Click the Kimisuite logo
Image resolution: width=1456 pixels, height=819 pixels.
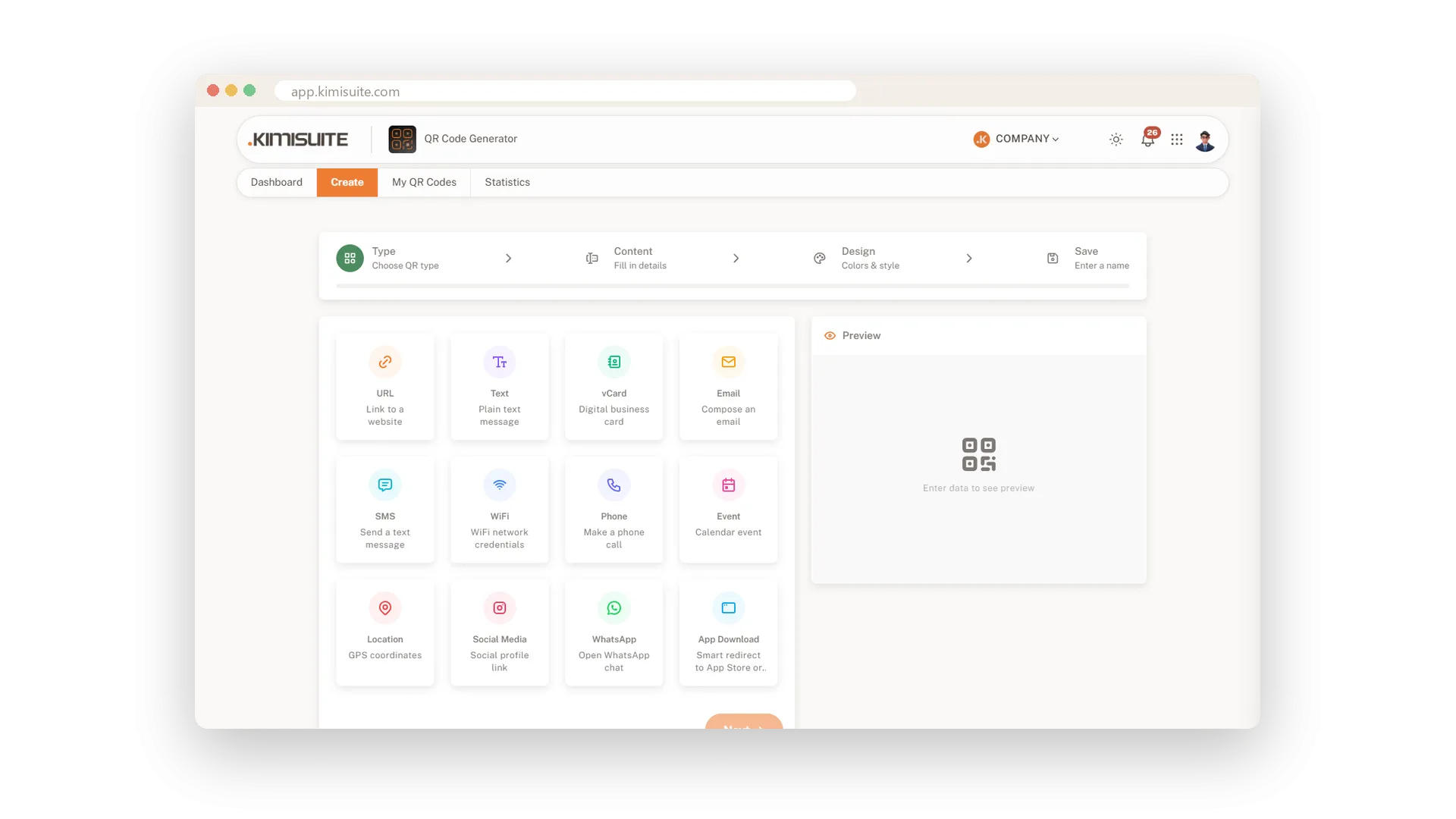point(298,140)
